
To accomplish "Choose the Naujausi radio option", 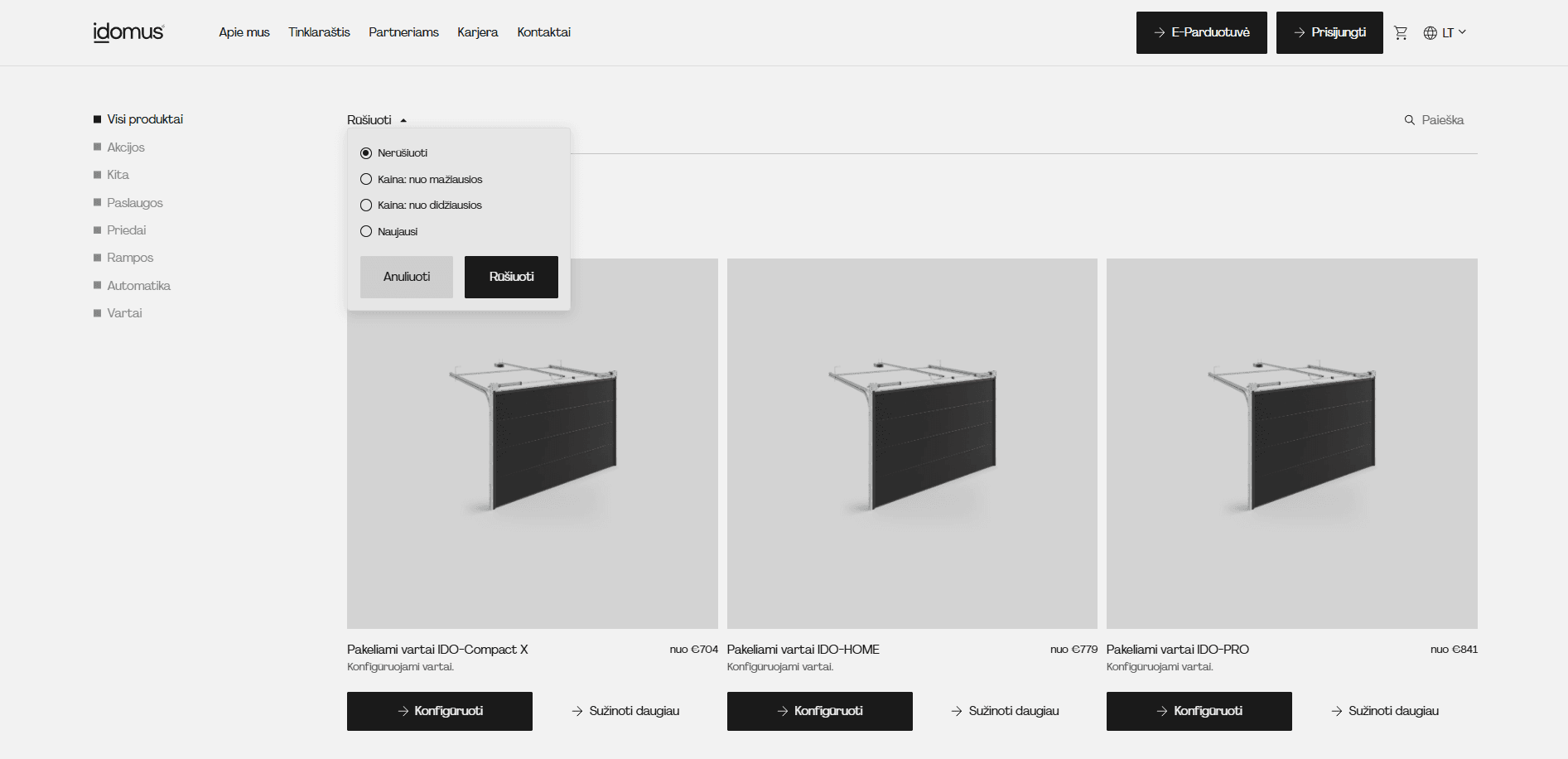I will (x=366, y=232).
